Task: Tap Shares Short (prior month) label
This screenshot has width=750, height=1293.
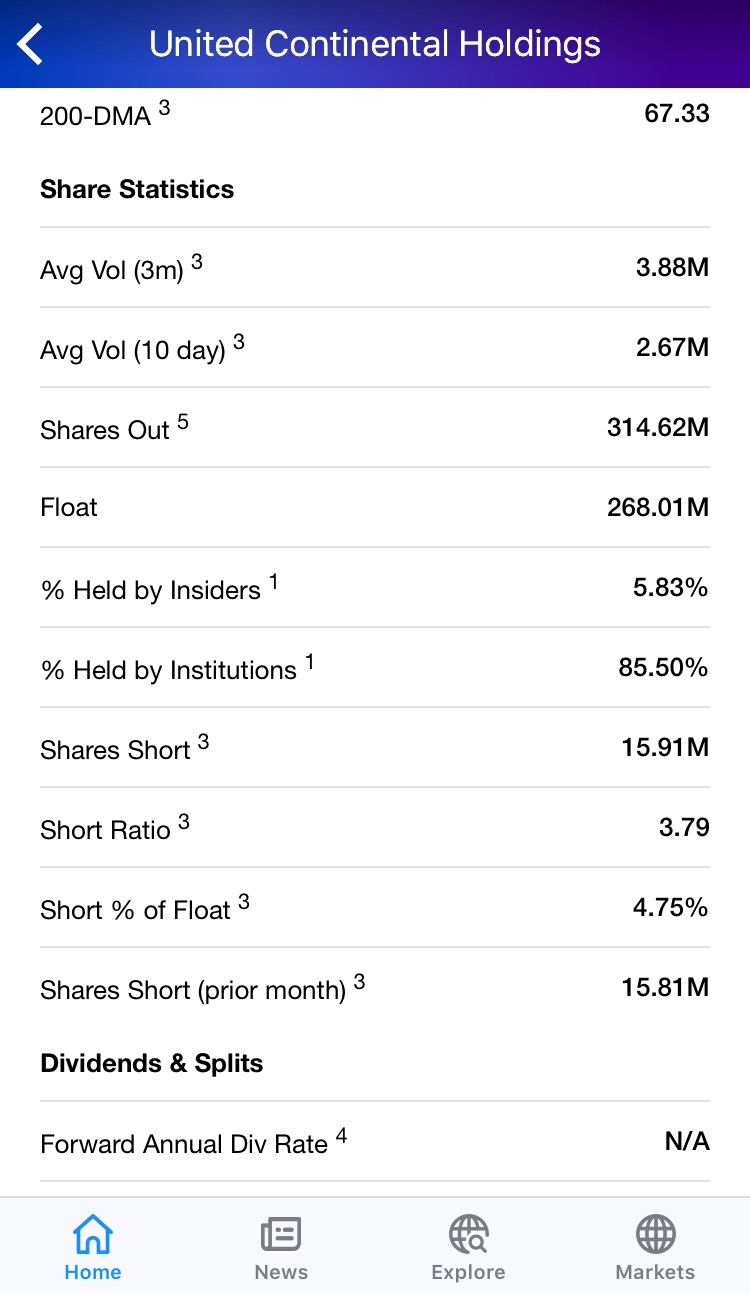Action: coord(192,990)
